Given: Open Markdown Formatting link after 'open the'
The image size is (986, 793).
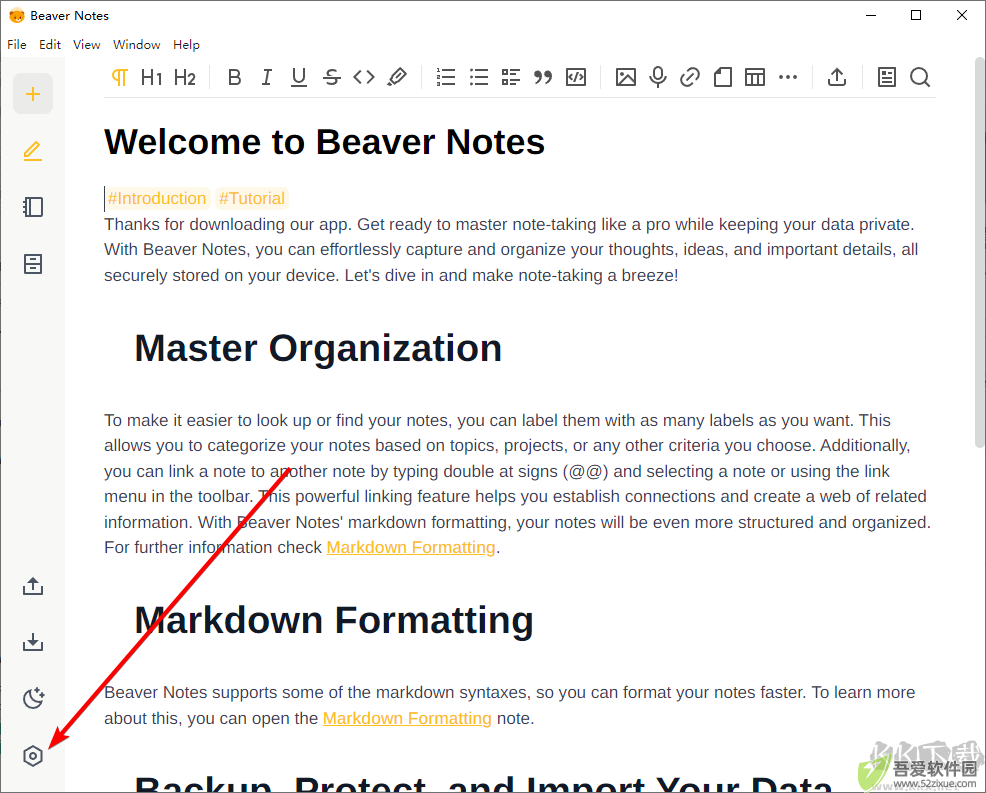Looking at the screenshot, I should coord(407,718).
